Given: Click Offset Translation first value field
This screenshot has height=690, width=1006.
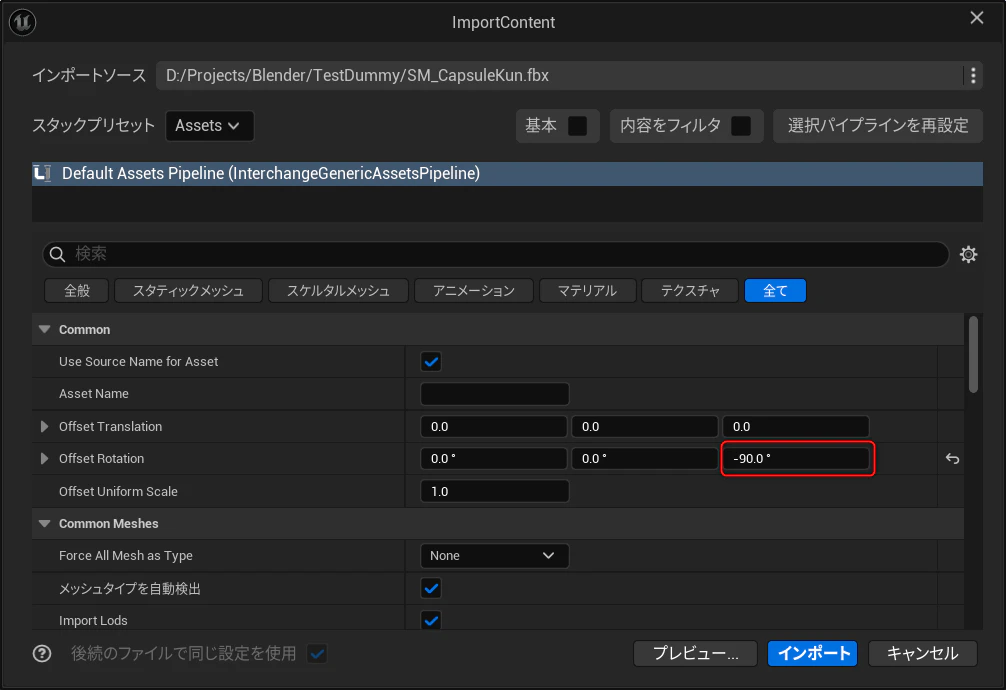Looking at the screenshot, I should (x=493, y=427).
